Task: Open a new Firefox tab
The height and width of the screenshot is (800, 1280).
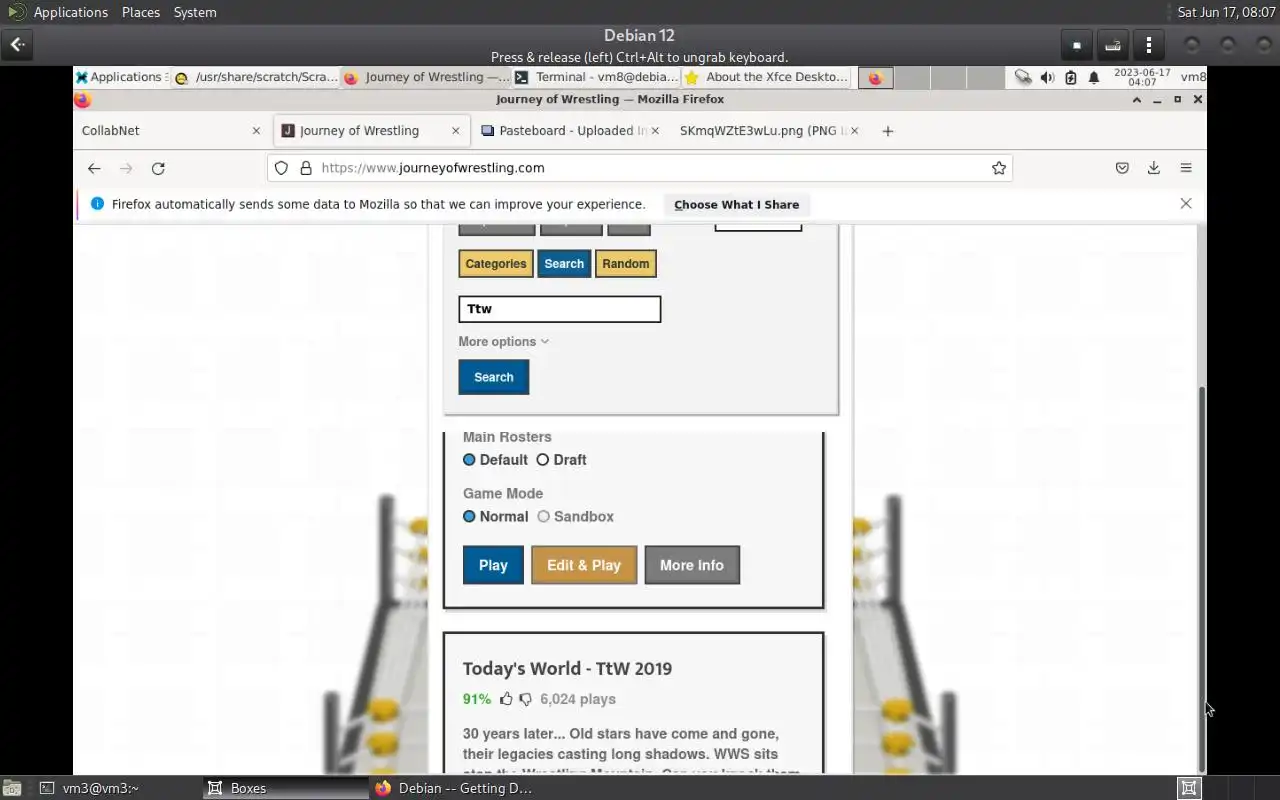Action: tap(887, 131)
